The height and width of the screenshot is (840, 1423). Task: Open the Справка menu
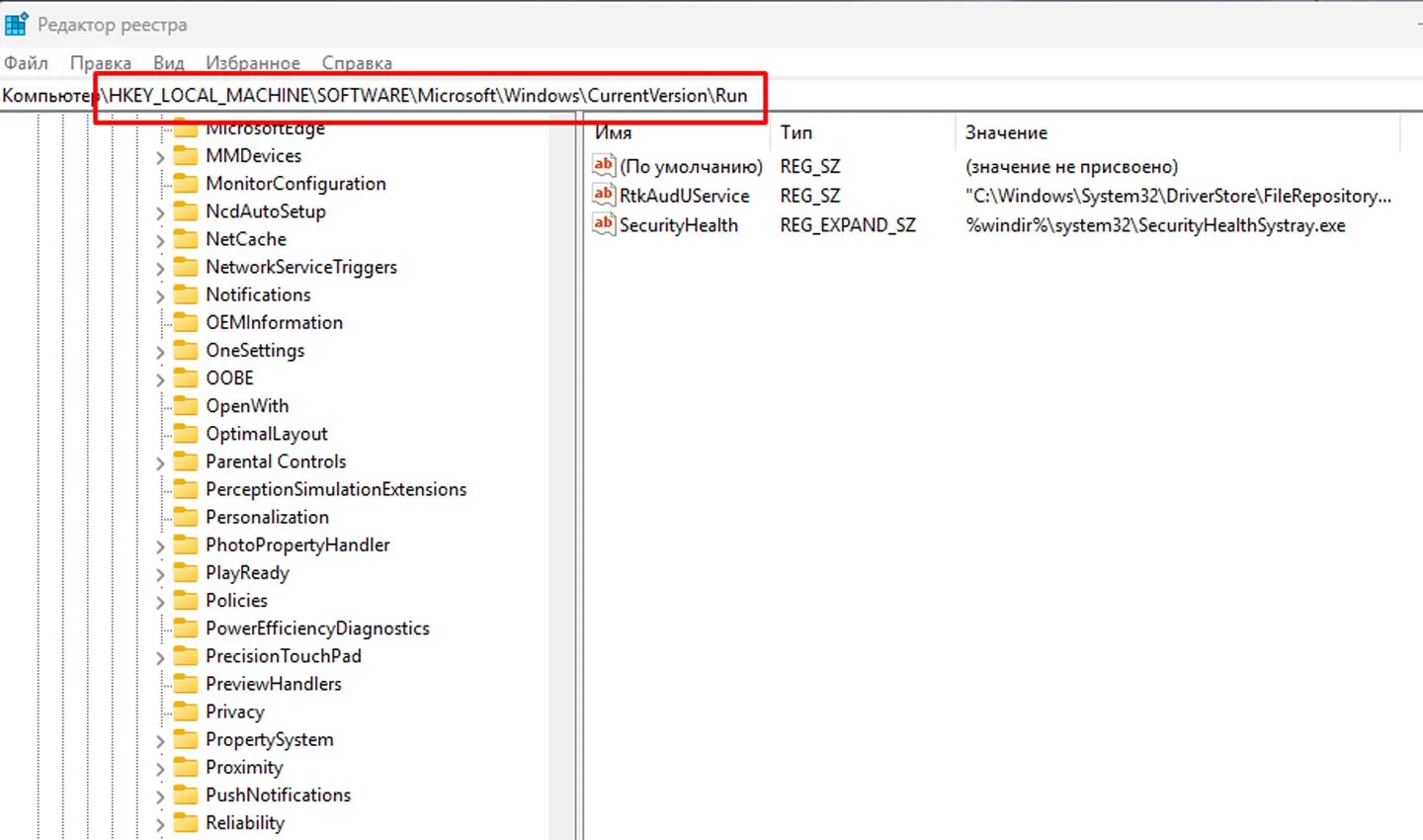357,63
